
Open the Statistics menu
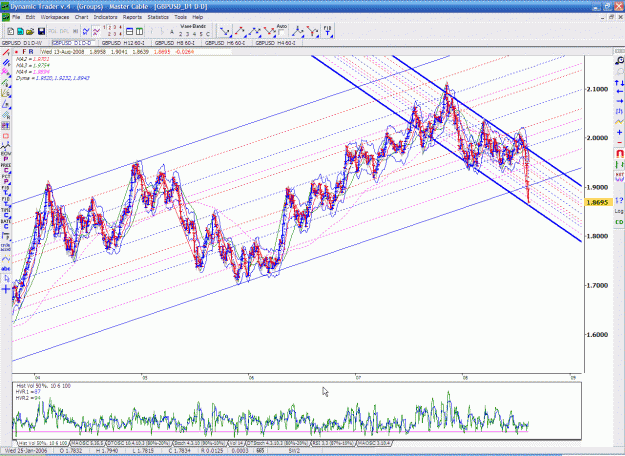(158, 17)
